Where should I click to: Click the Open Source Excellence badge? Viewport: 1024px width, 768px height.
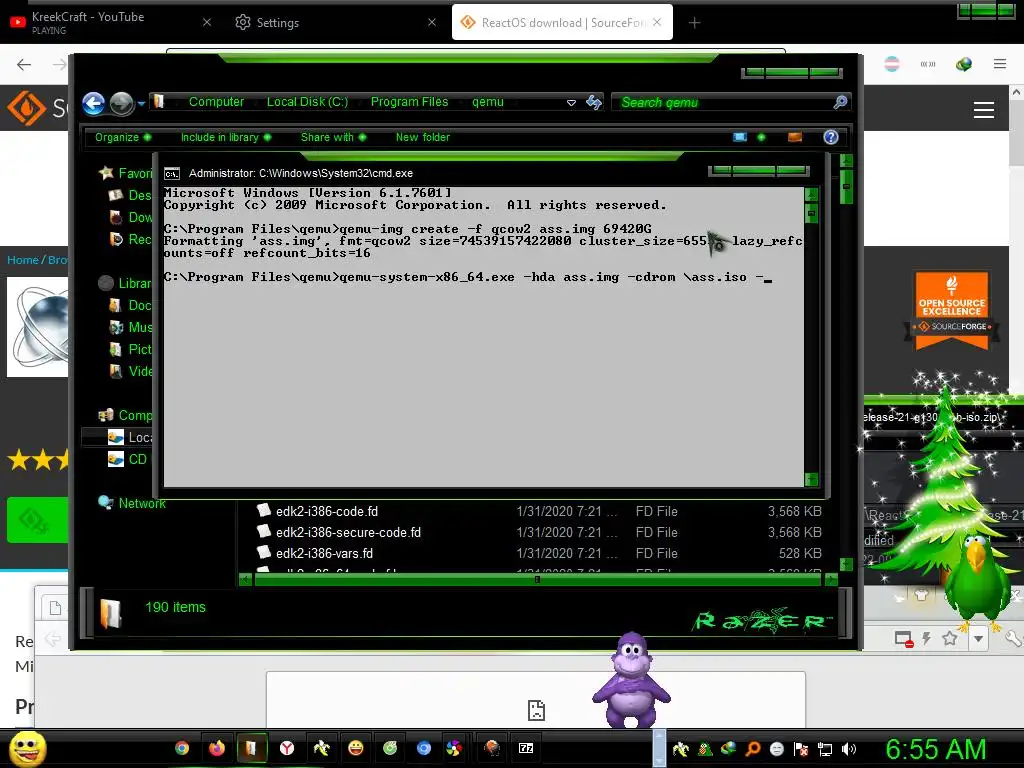952,310
